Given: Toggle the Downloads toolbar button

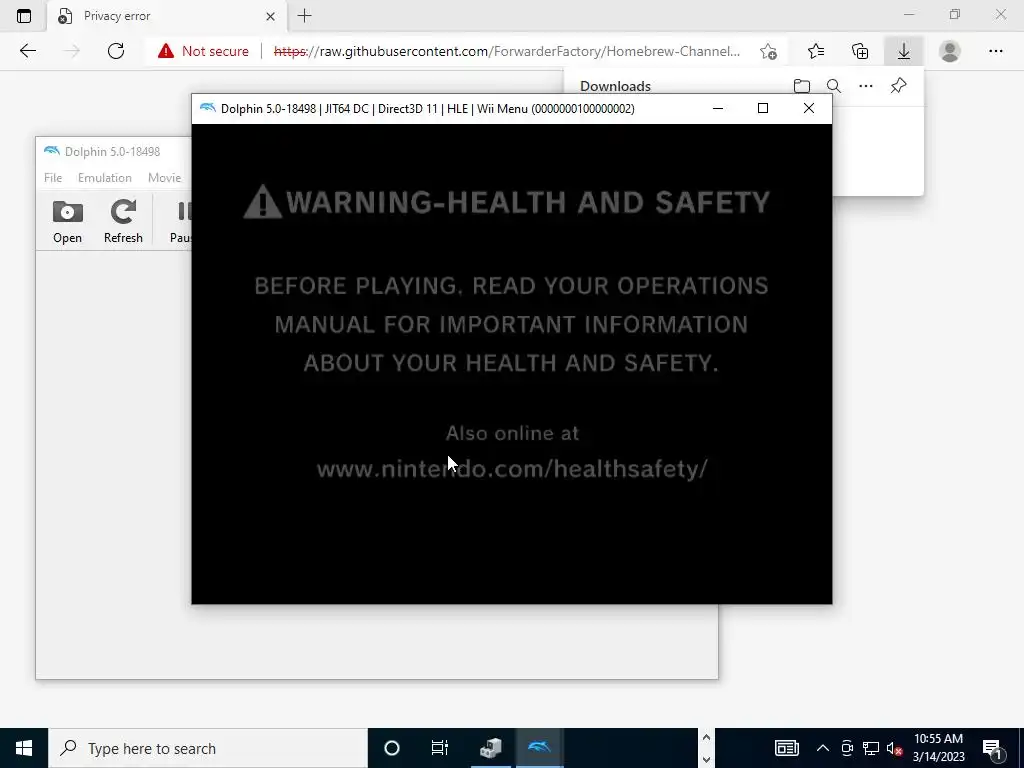Looking at the screenshot, I should coord(904,51).
